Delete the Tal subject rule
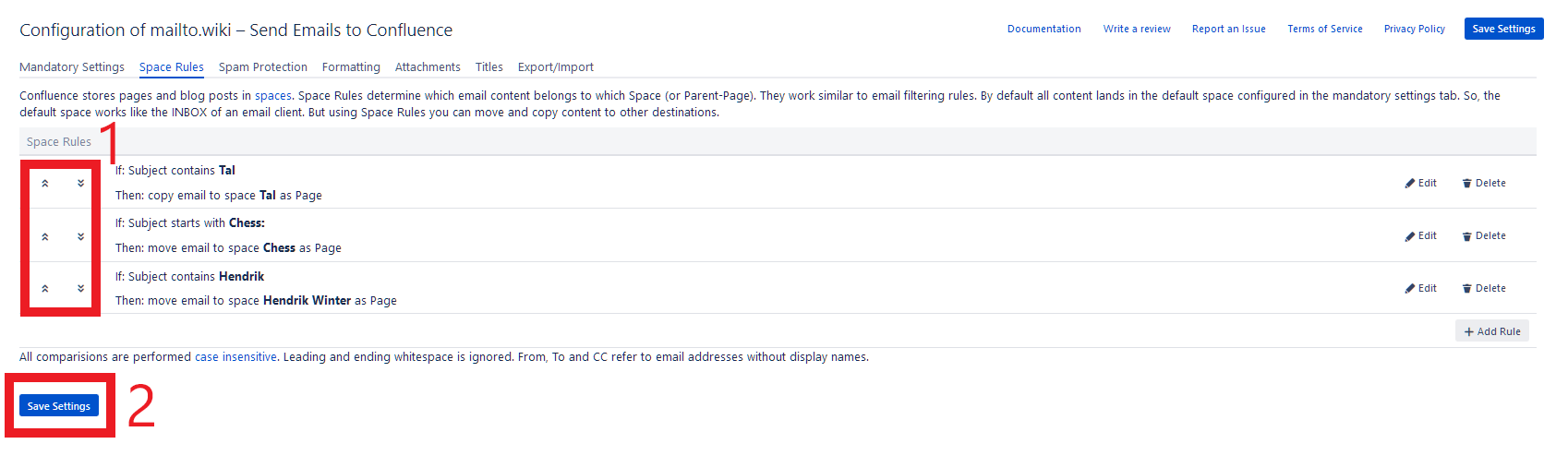The image size is (1568, 456). (x=1484, y=183)
